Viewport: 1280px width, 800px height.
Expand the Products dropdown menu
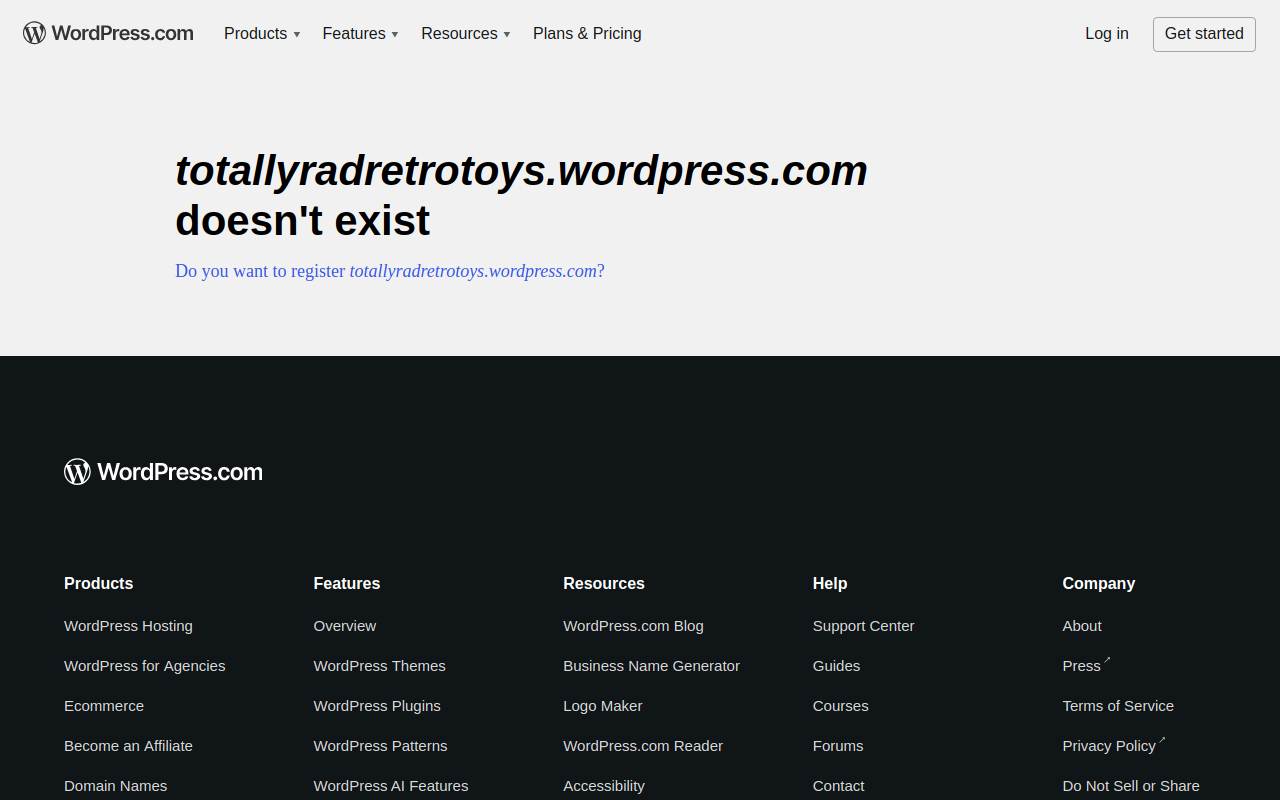coord(262,33)
